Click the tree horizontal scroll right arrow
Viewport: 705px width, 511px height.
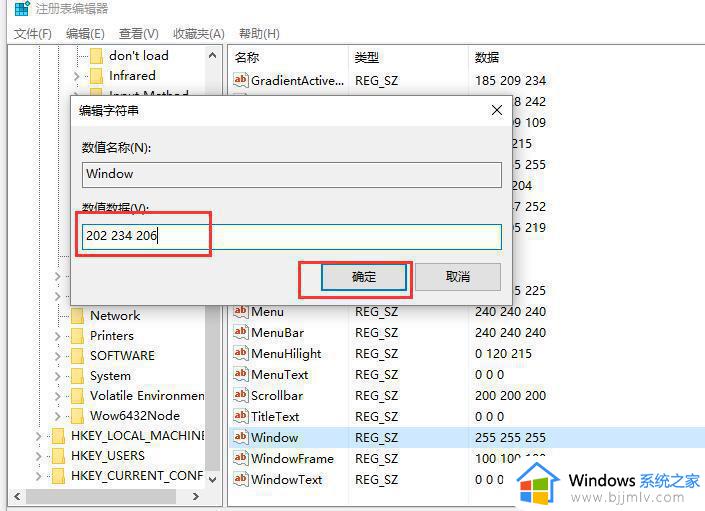196,497
